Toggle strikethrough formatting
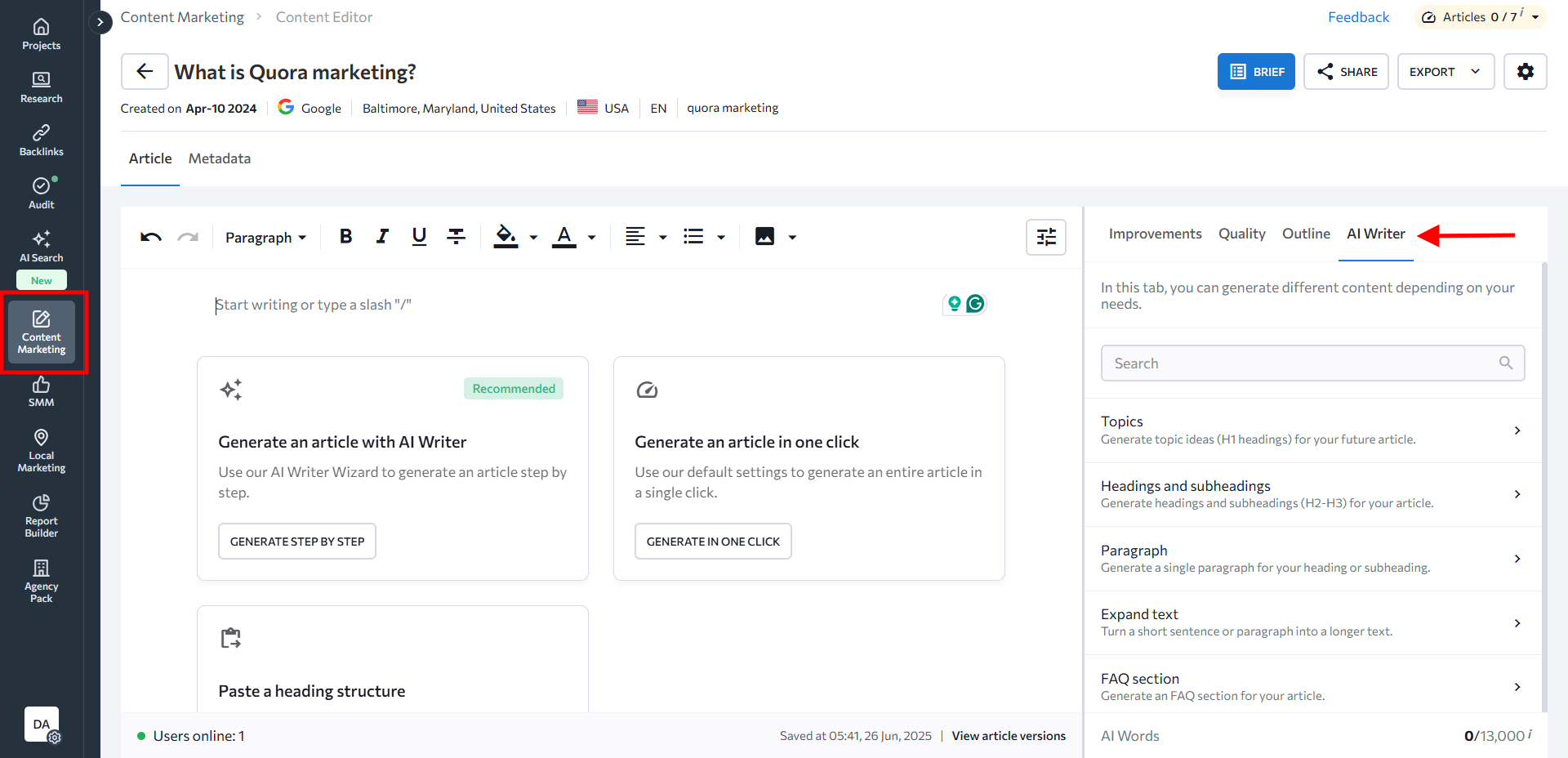This screenshot has height=758, width=1568. (457, 237)
